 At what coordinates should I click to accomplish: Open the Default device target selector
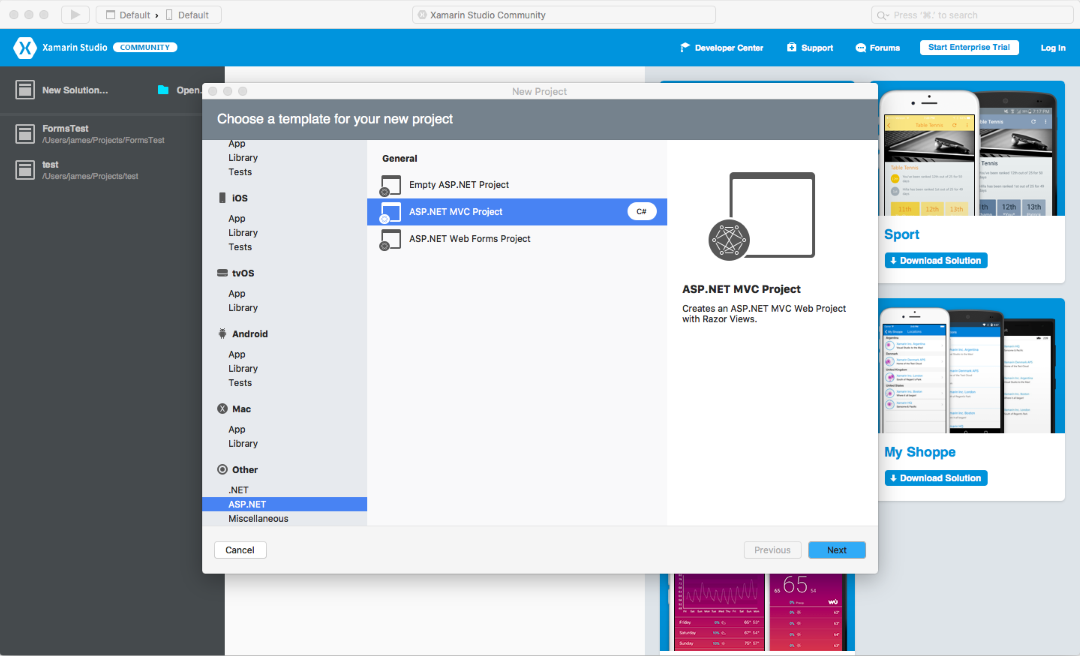187,15
